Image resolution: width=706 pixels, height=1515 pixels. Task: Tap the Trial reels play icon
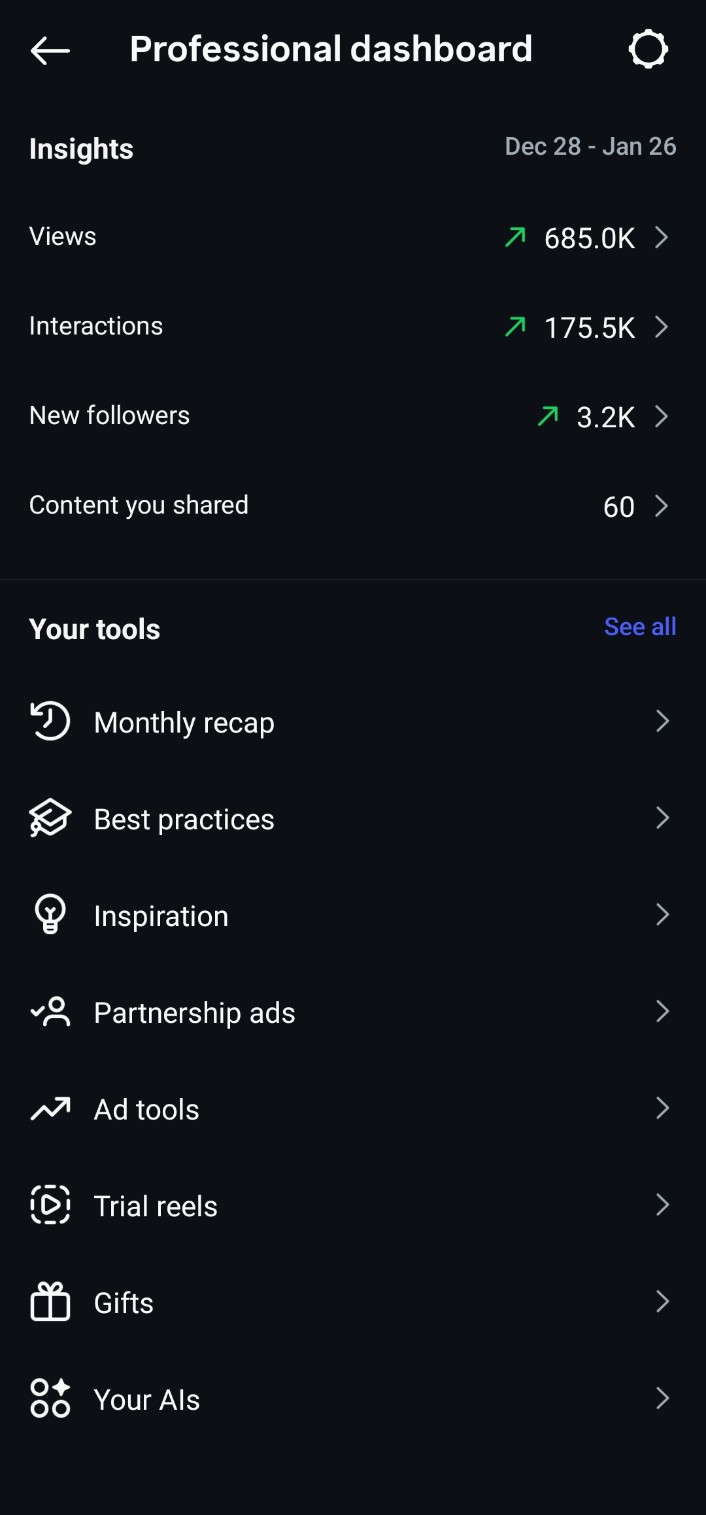tap(50, 1205)
